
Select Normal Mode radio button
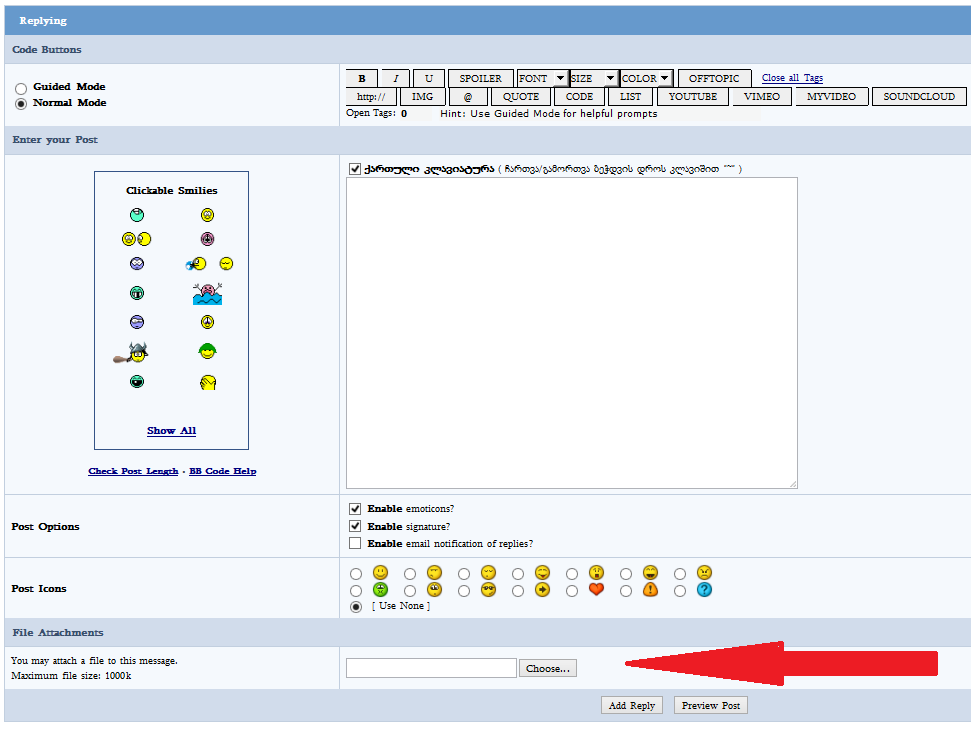(x=21, y=103)
